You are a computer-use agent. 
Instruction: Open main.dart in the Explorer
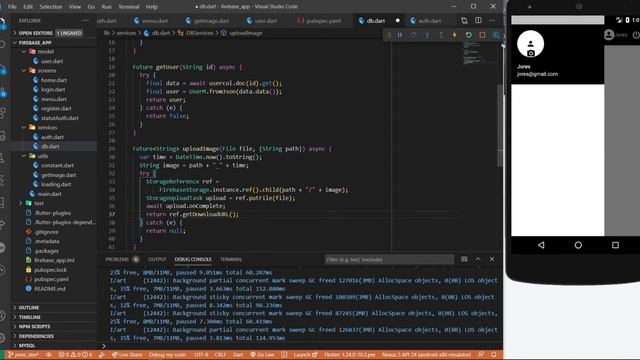[x=49, y=194]
